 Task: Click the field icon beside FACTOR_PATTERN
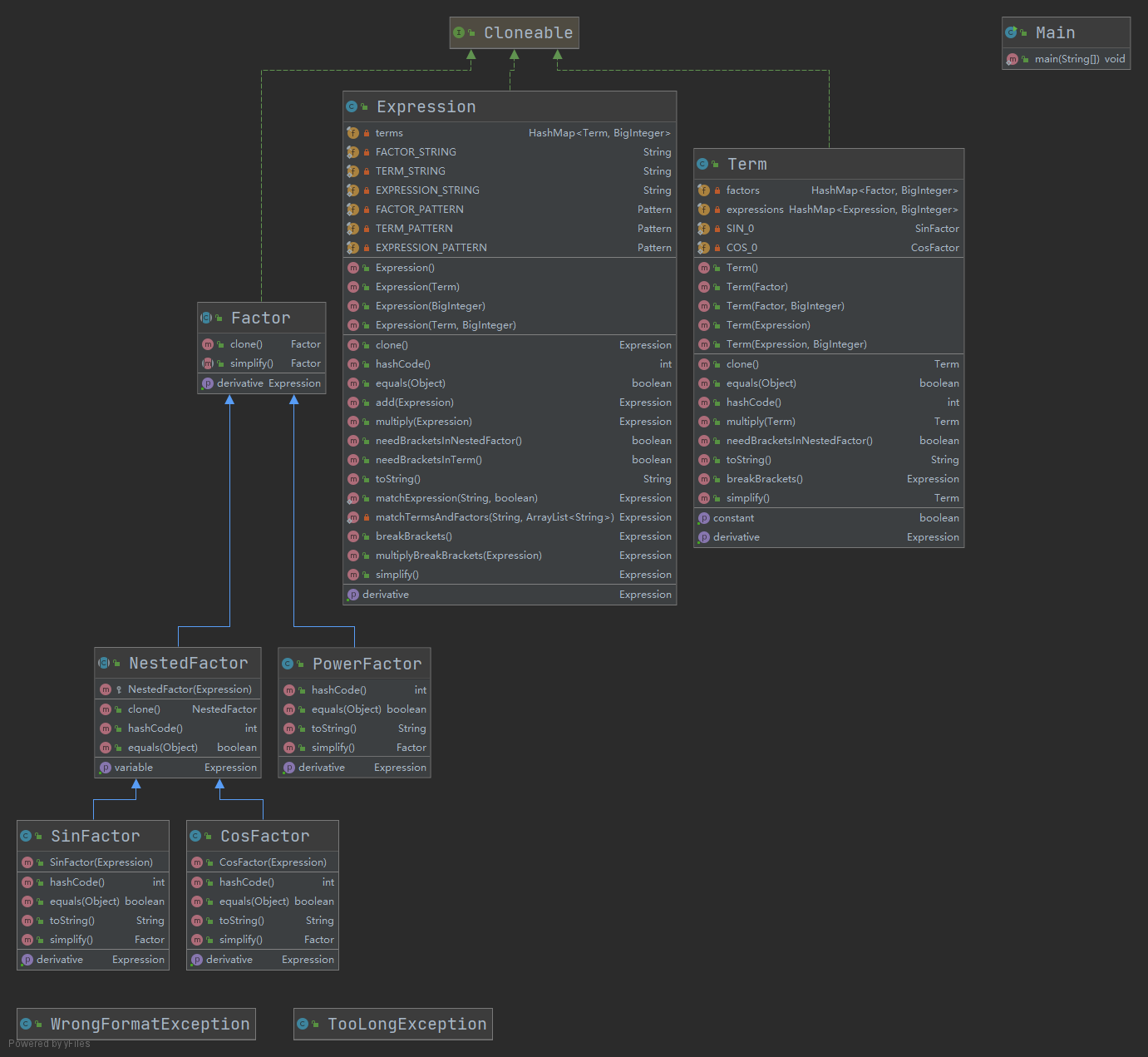pos(352,210)
